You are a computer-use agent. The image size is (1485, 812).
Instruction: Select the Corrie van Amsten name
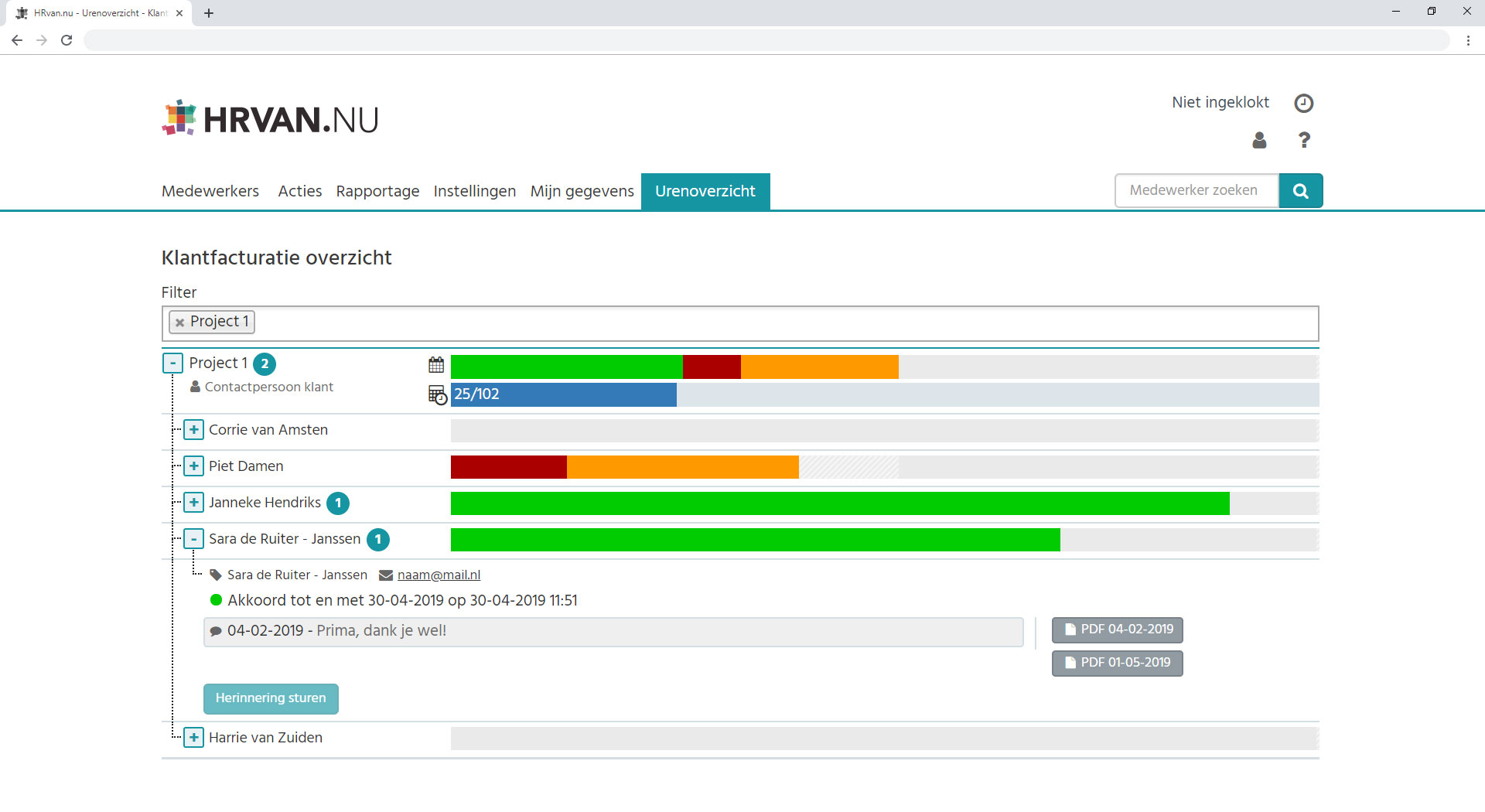point(268,430)
